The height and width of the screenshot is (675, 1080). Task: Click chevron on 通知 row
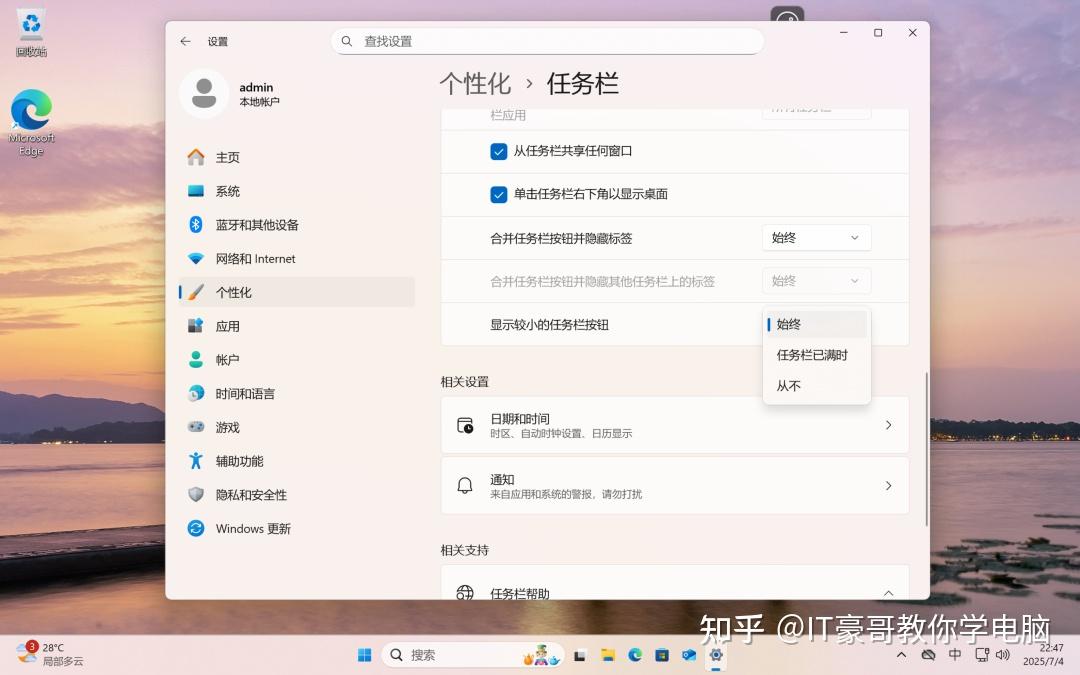tap(889, 486)
